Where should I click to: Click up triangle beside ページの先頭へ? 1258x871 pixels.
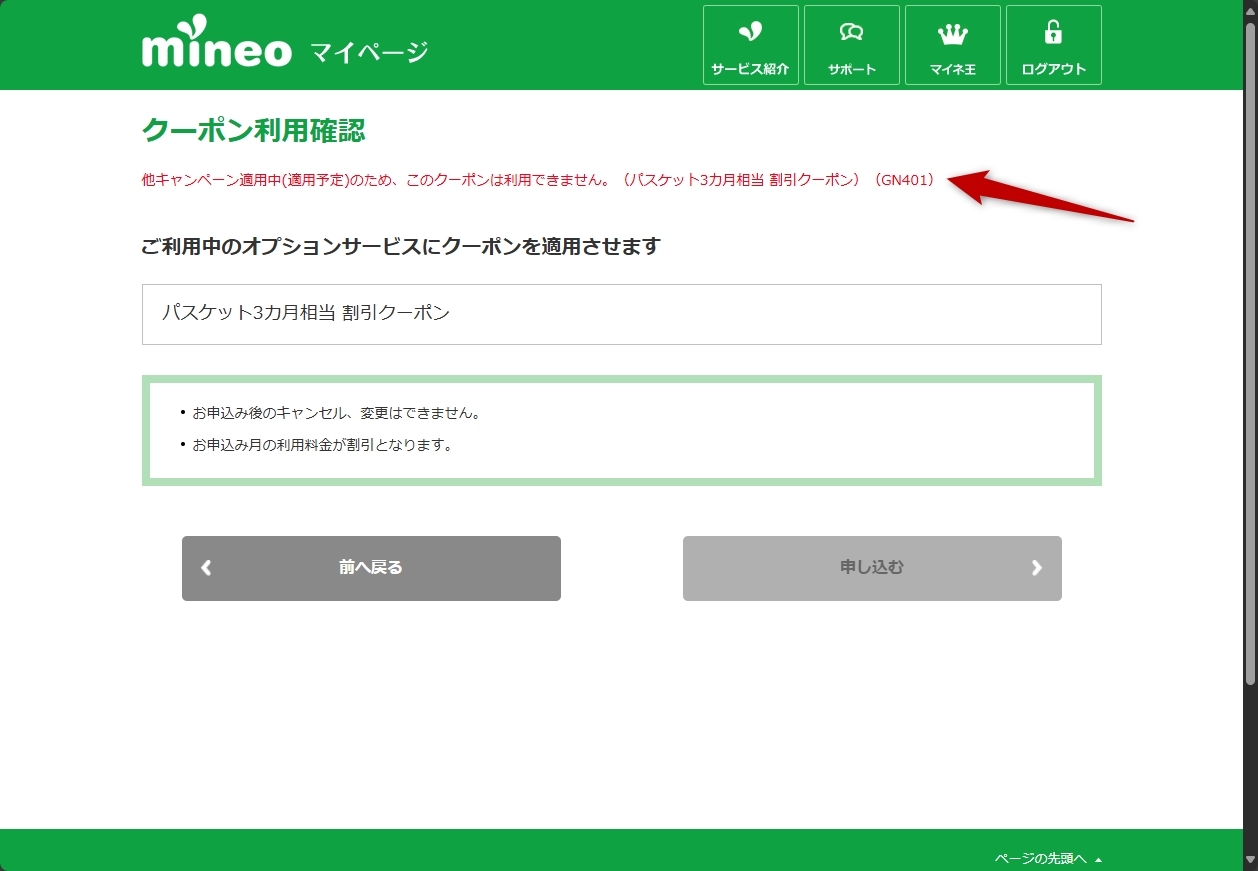tap(1098, 859)
